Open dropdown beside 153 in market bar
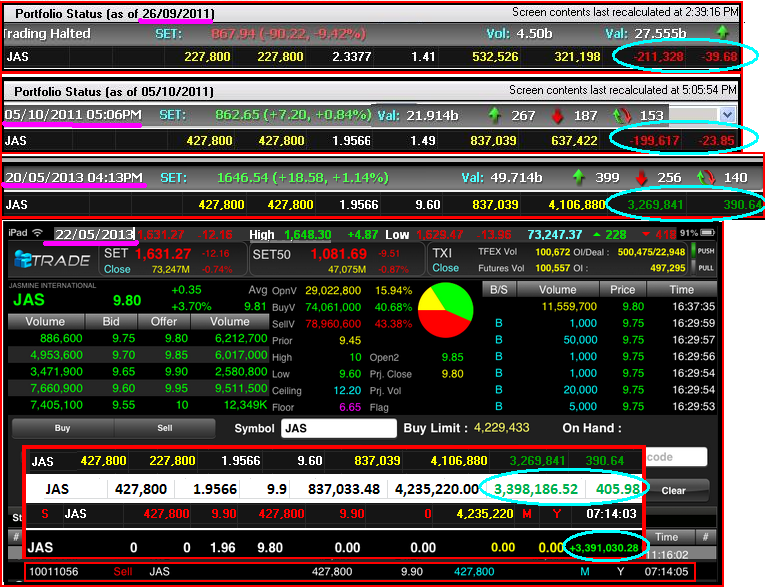The image size is (765, 588). (727, 115)
